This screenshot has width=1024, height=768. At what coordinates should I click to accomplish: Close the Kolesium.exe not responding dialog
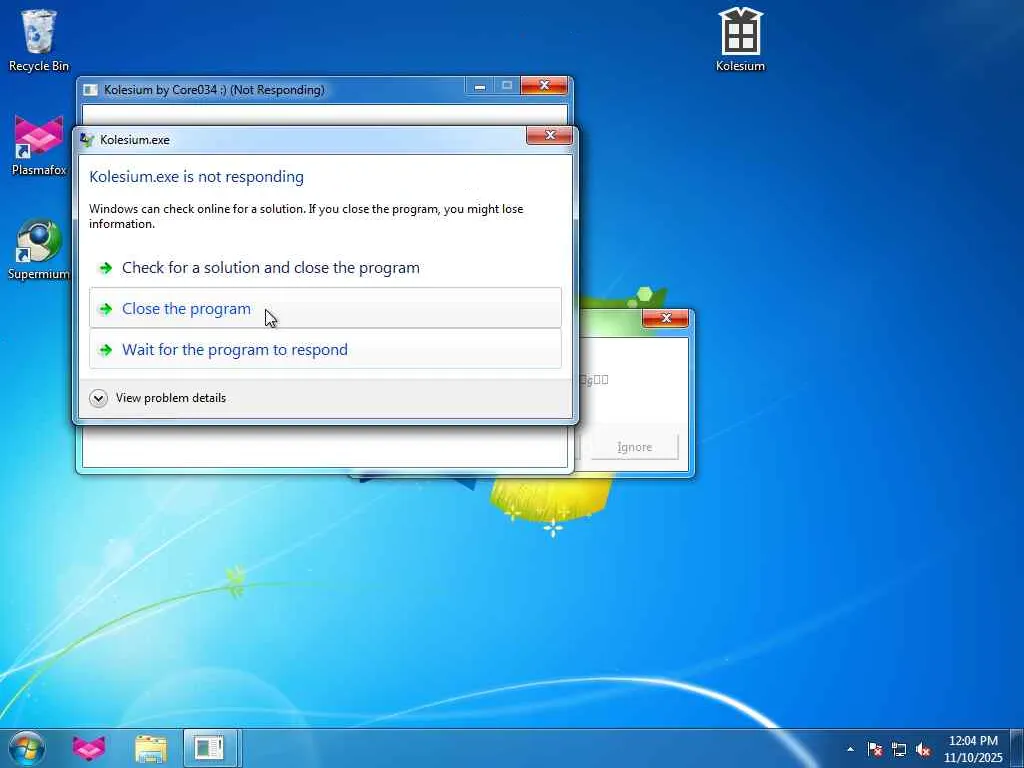click(x=549, y=135)
